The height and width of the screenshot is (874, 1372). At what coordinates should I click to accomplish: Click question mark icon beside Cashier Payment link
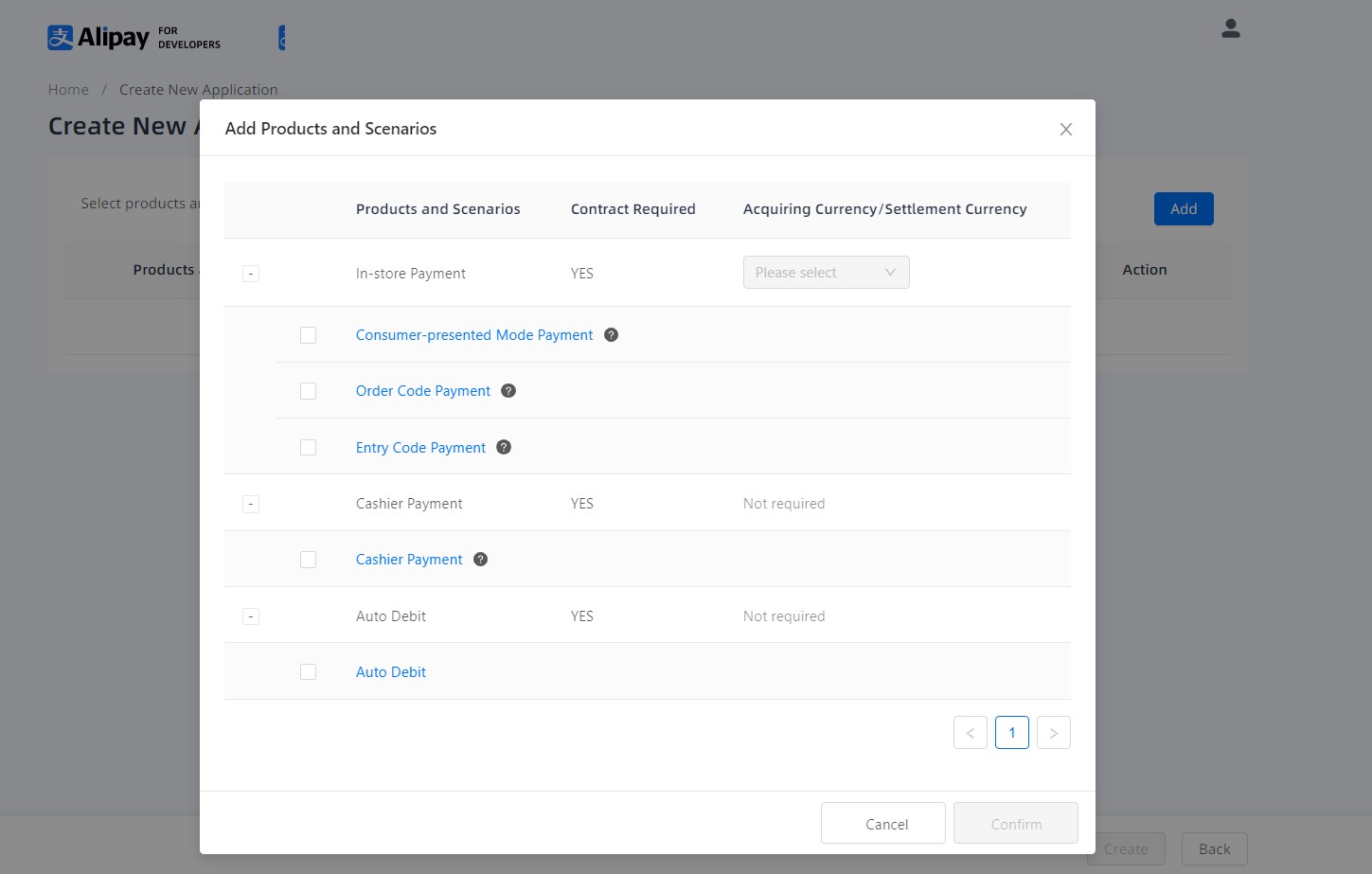coord(480,560)
